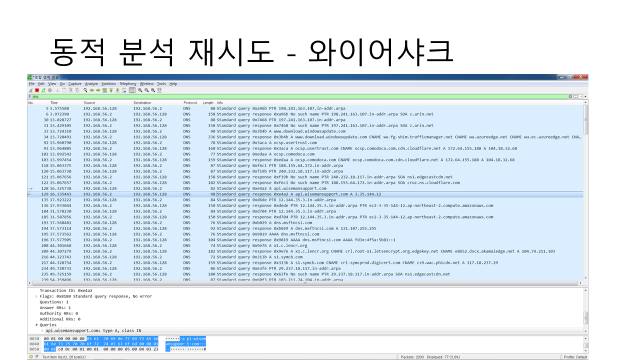Viewport: 640px width, 360px height.
Task: Open the Tools menu
Action: pyautogui.click(x=161, y=84)
